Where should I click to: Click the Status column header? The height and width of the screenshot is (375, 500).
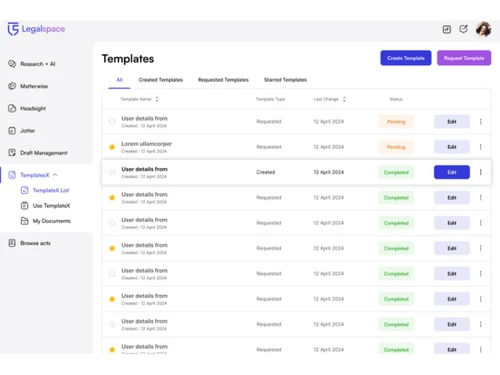pos(396,99)
